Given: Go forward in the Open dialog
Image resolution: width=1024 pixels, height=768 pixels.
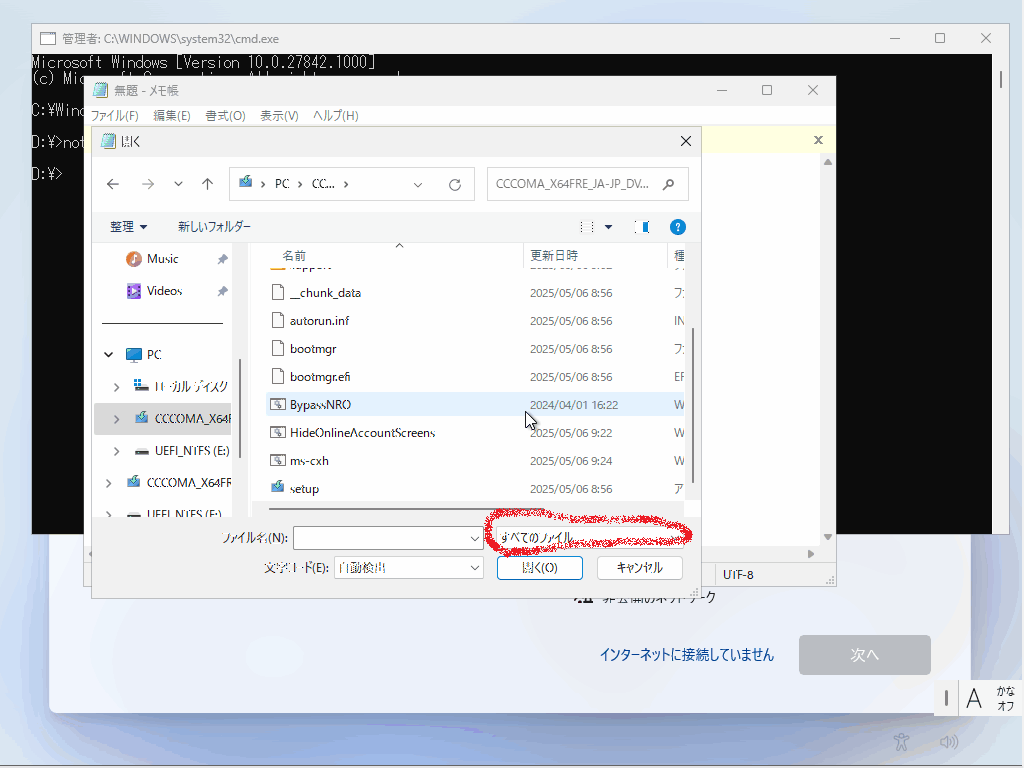Looking at the screenshot, I should (x=148, y=184).
